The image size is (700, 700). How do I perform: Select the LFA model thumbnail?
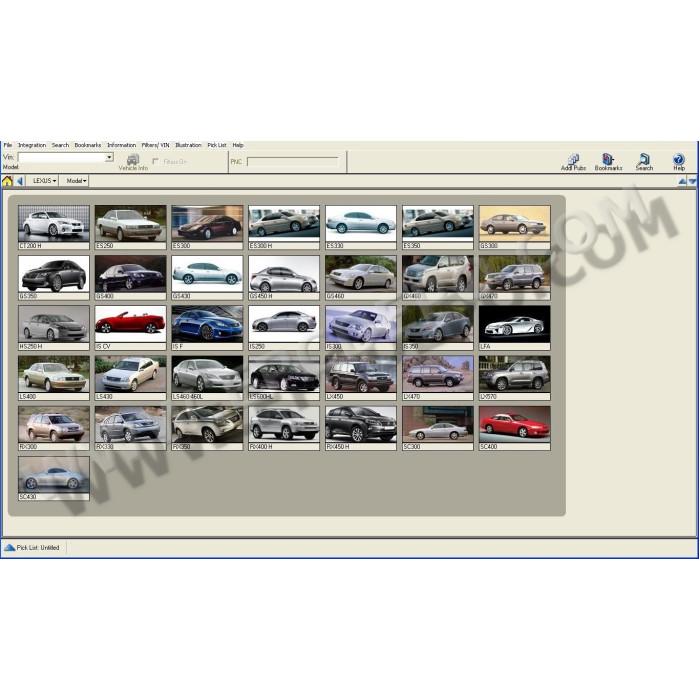pos(514,328)
